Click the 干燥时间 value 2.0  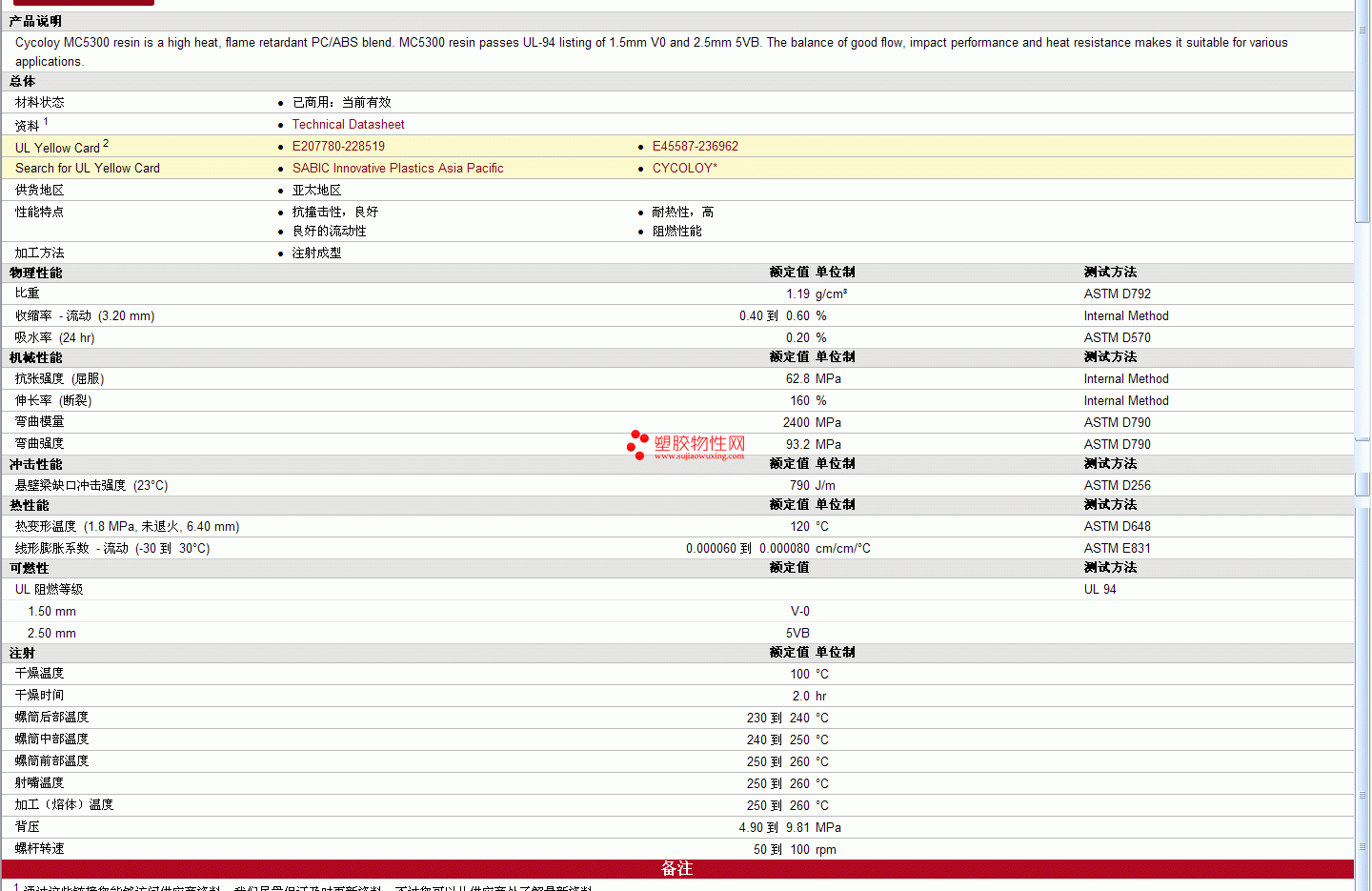801,697
